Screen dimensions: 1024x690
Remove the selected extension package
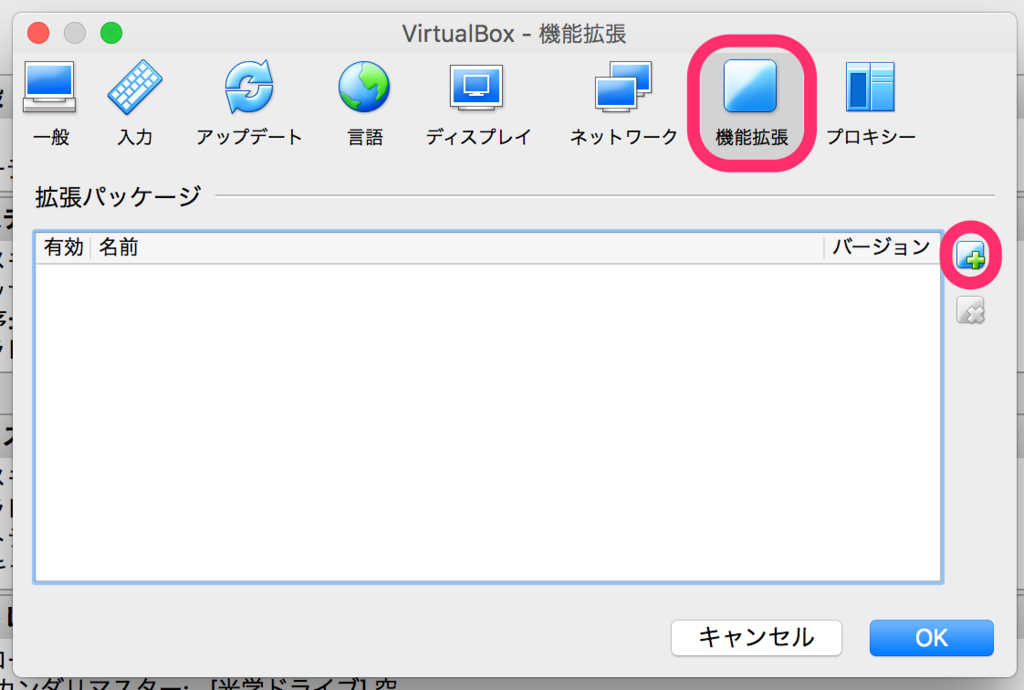970,310
